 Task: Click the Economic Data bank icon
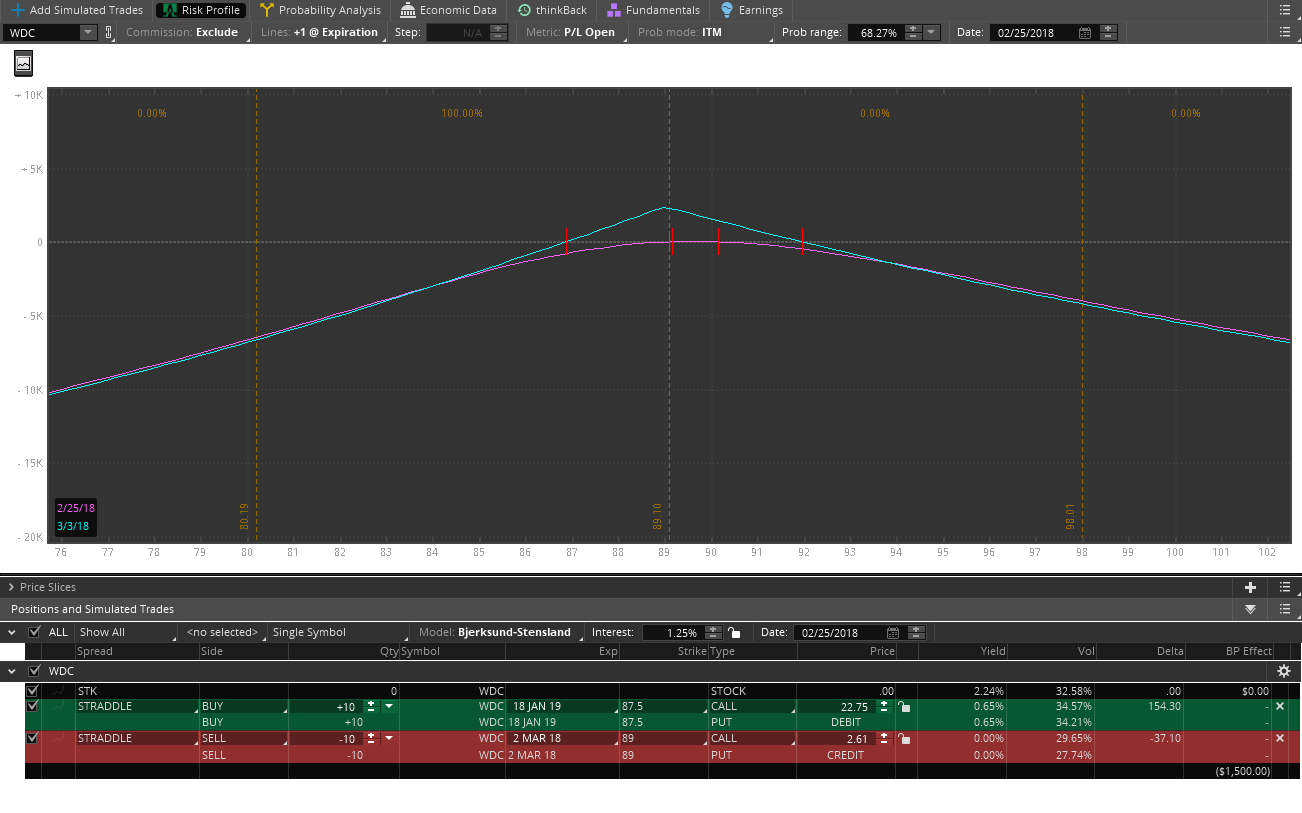[407, 10]
